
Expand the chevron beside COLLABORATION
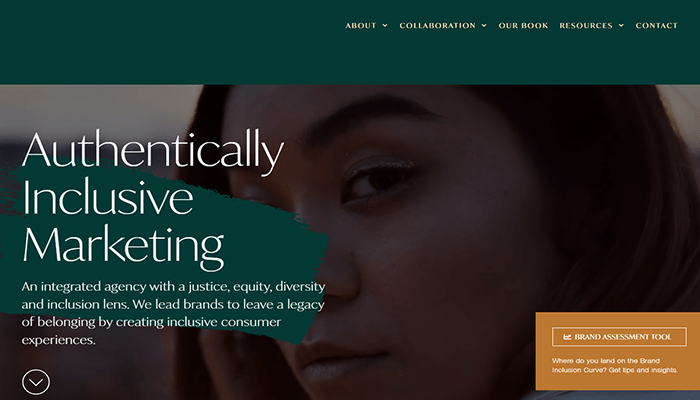click(x=484, y=26)
